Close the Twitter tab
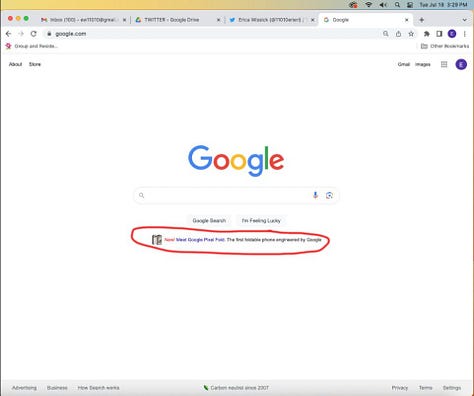 click(312, 20)
